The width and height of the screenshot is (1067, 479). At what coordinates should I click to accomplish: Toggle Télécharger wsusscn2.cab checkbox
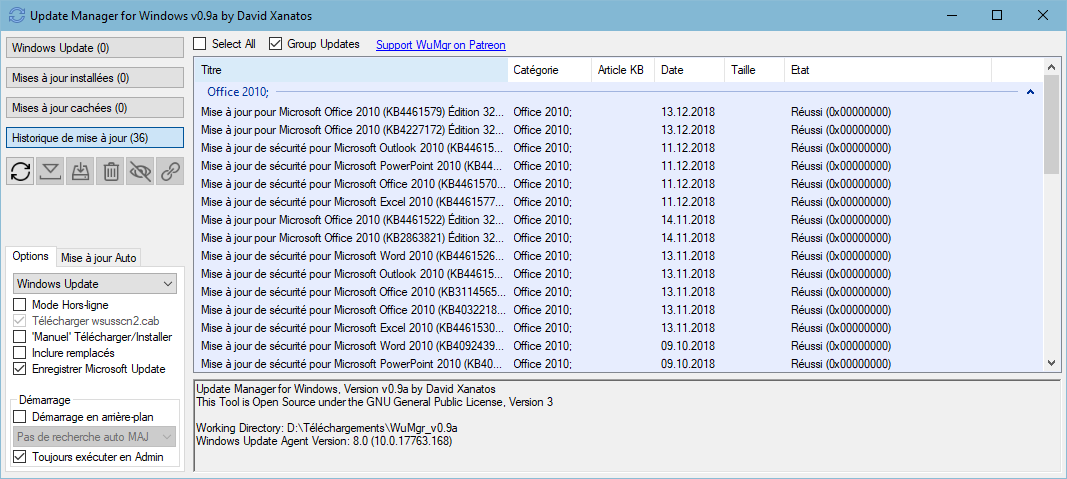[x=20, y=320]
